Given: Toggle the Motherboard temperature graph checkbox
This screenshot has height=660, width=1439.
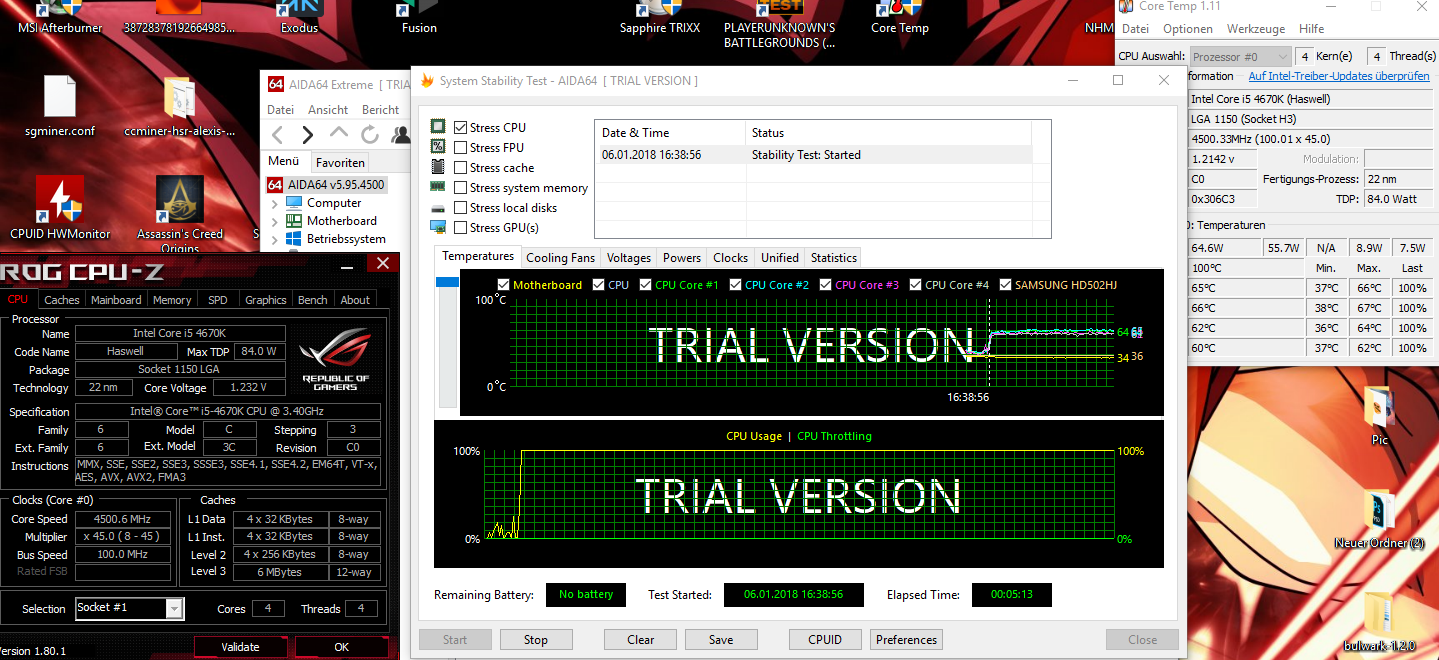Looking at the screenshot, I should pyautogui.click(x=503, y=285).
